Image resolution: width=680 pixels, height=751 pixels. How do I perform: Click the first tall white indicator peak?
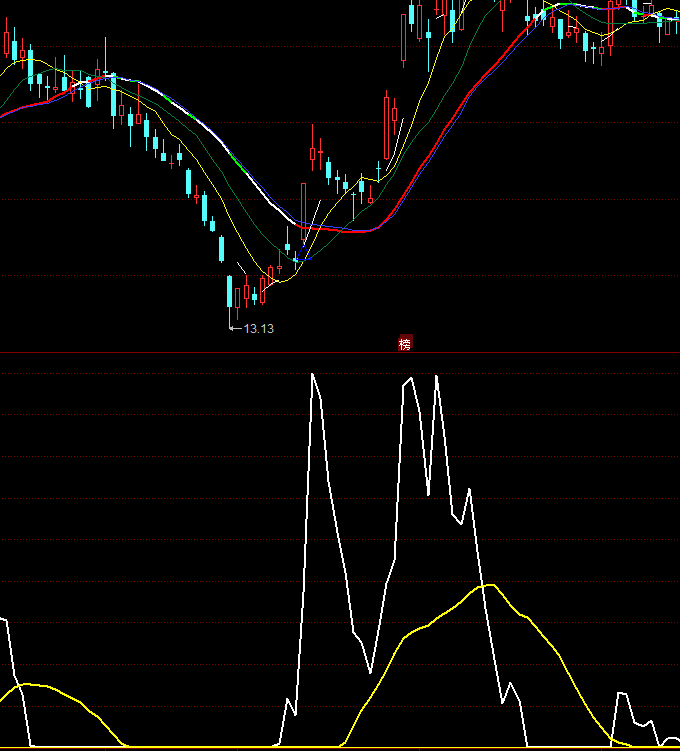coord(314,375)
